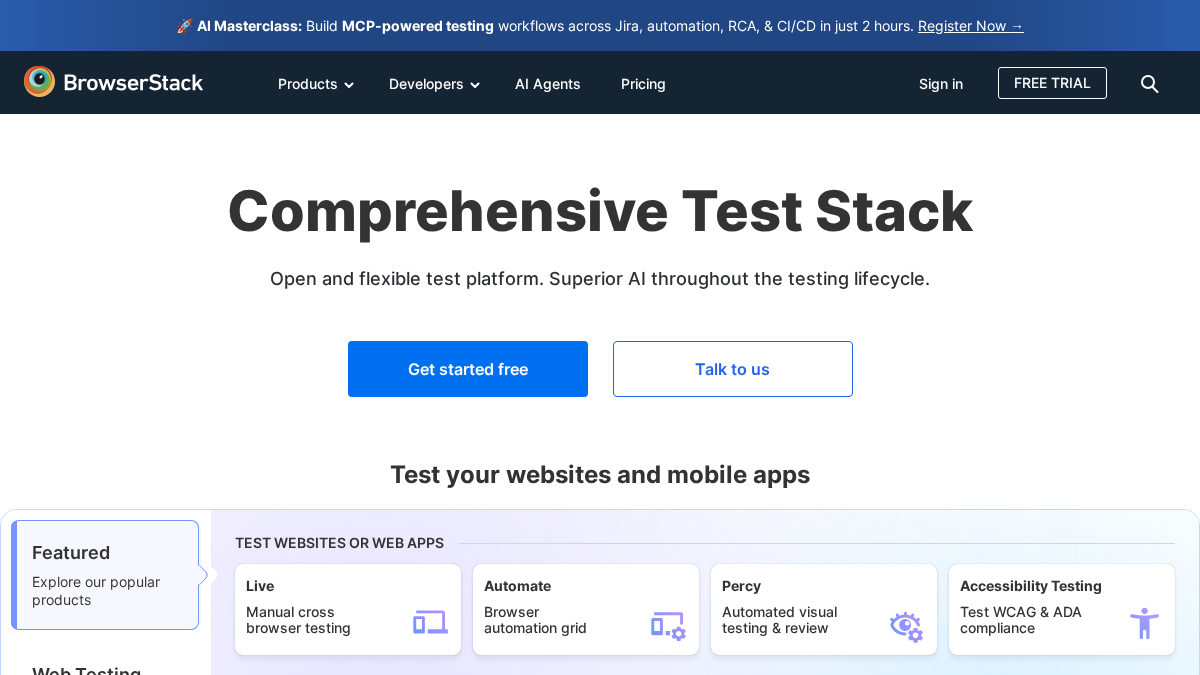The height and width of the screenshot is (675, 1200).
Task: Expand the Products dropdown menu
Action: coord(316,84)
